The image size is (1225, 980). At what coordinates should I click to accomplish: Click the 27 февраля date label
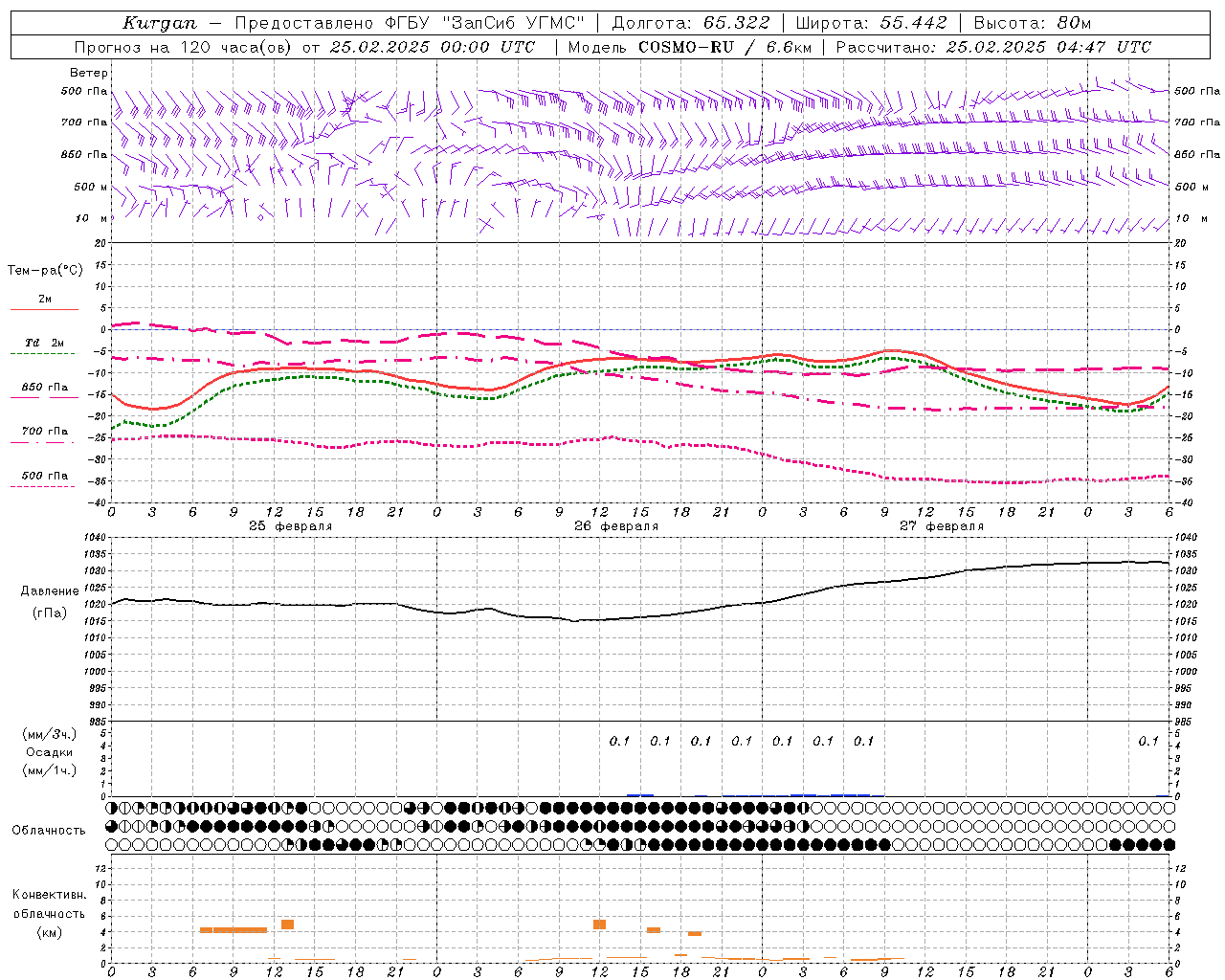(x=942, y=526)
